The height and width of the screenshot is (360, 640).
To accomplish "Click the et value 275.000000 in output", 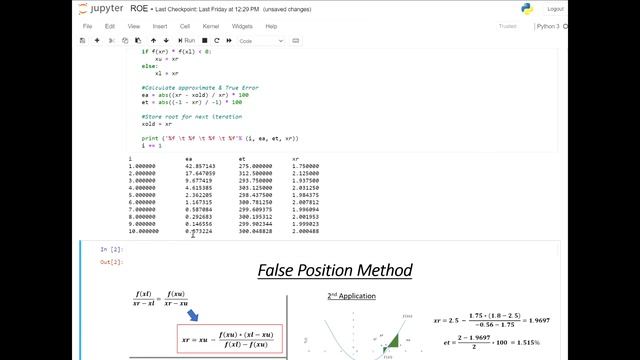I will tap(256, 166).
